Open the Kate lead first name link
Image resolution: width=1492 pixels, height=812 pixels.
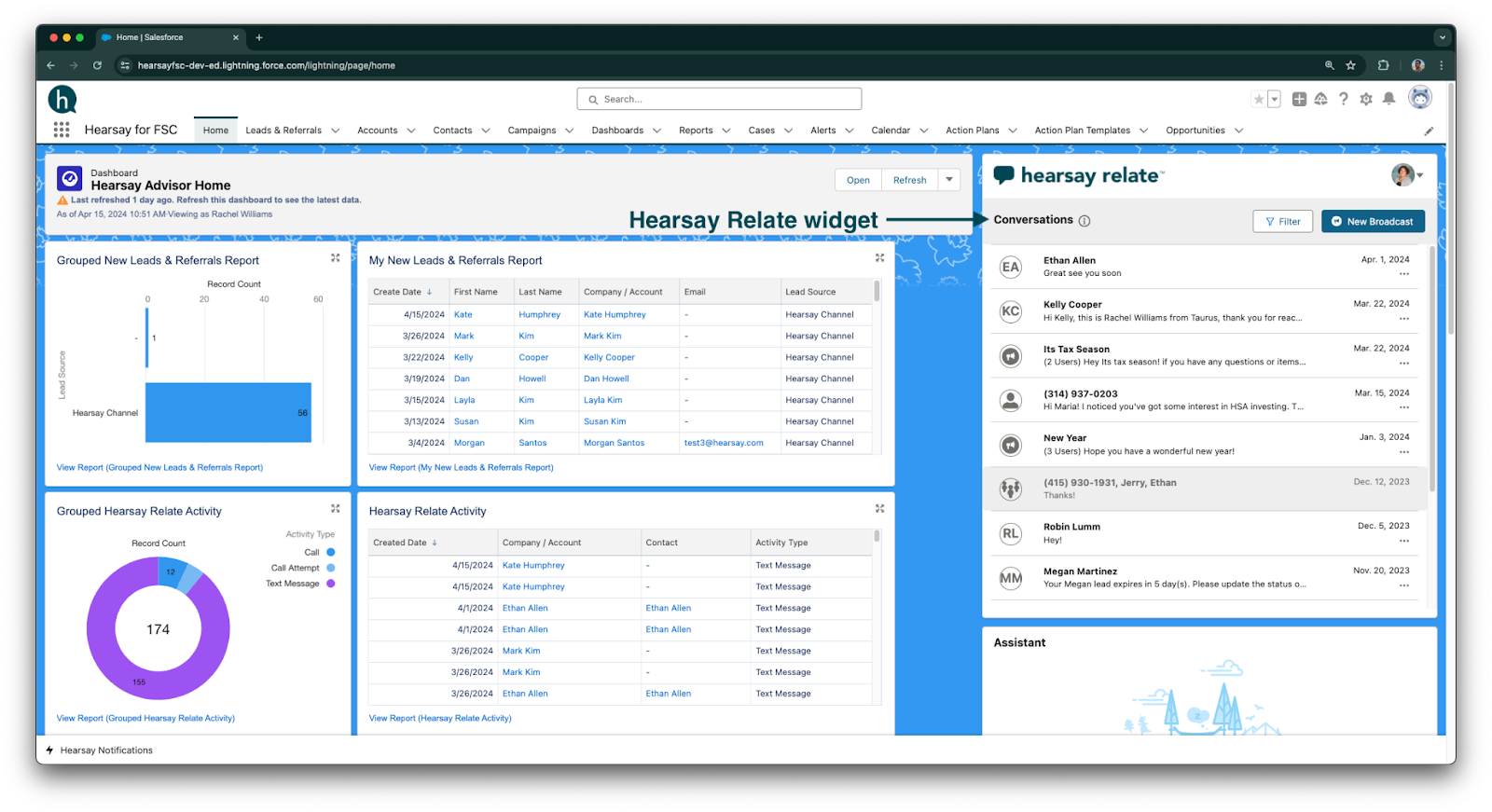point(463,315)
